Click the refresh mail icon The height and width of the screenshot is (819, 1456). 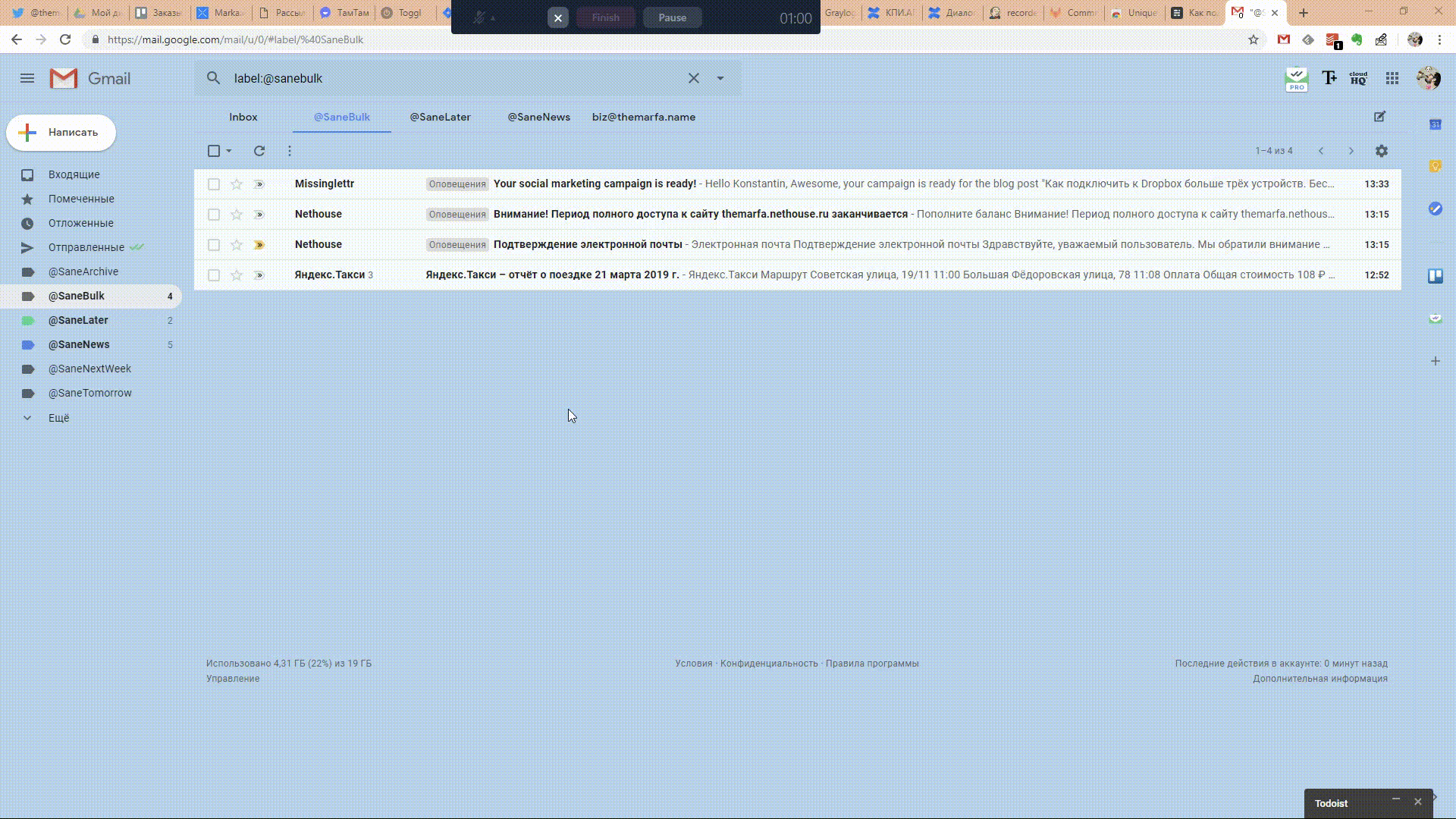coord(259,151)
